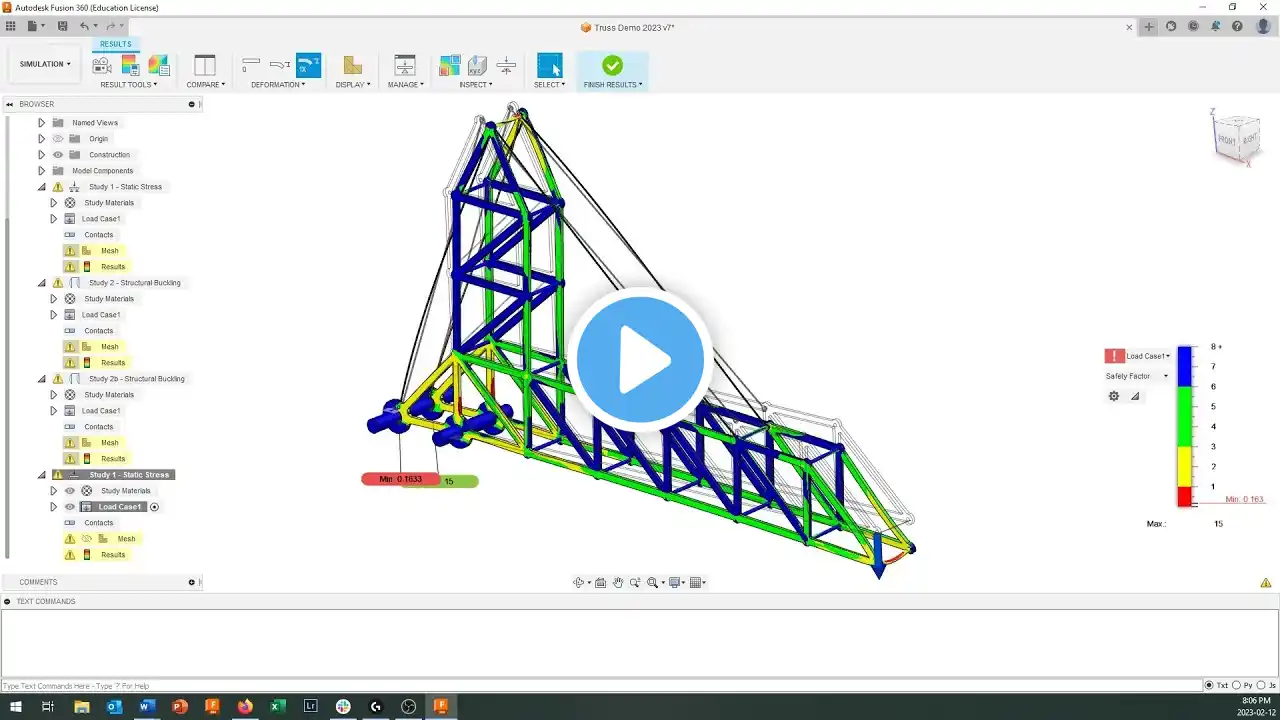Open Excel from the Windows taskbar
Image resolution: width=1280 pixels, height=720 pixels.
point(278,707)
